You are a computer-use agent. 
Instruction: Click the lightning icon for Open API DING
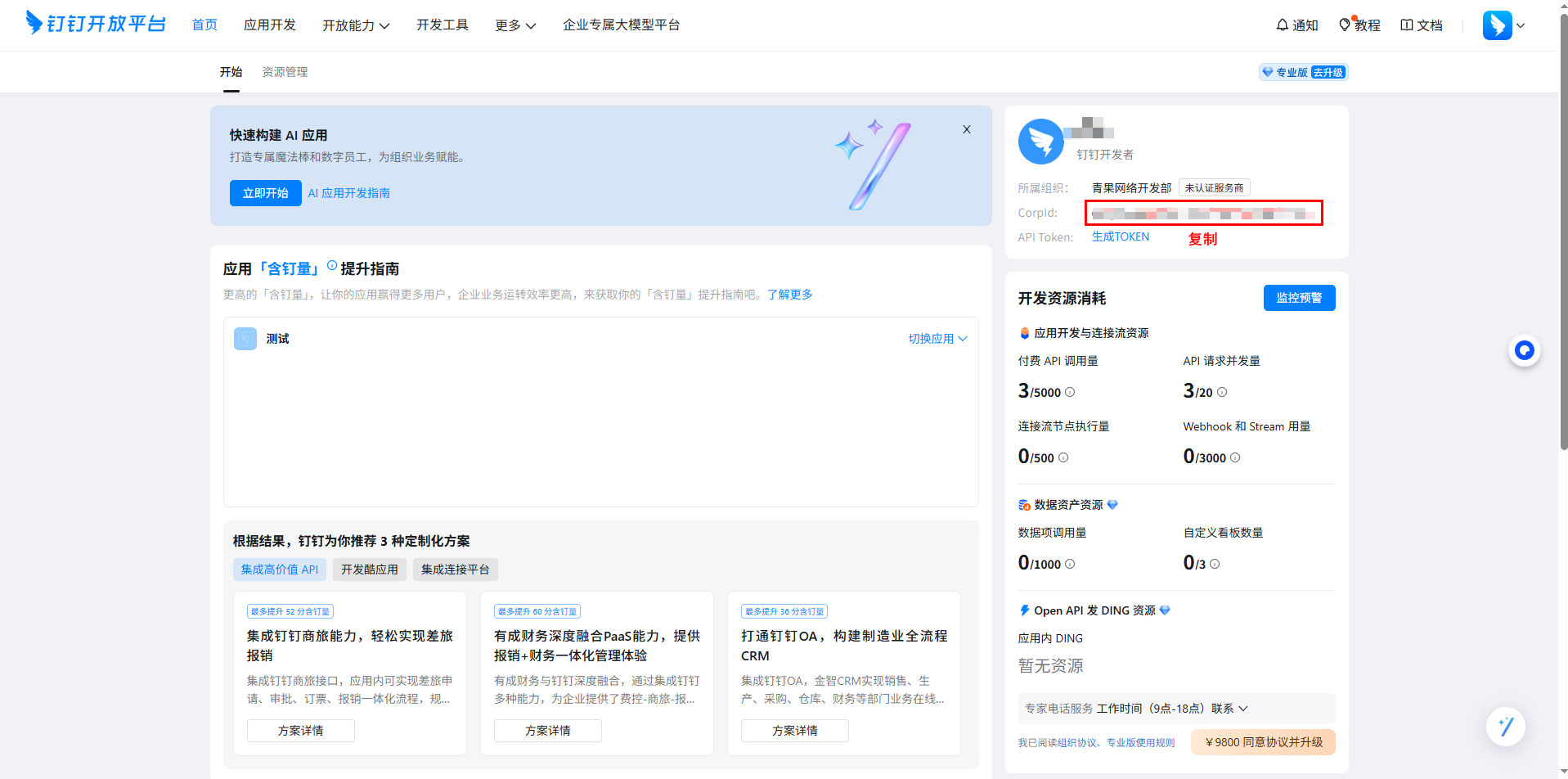click(1024, 610)
